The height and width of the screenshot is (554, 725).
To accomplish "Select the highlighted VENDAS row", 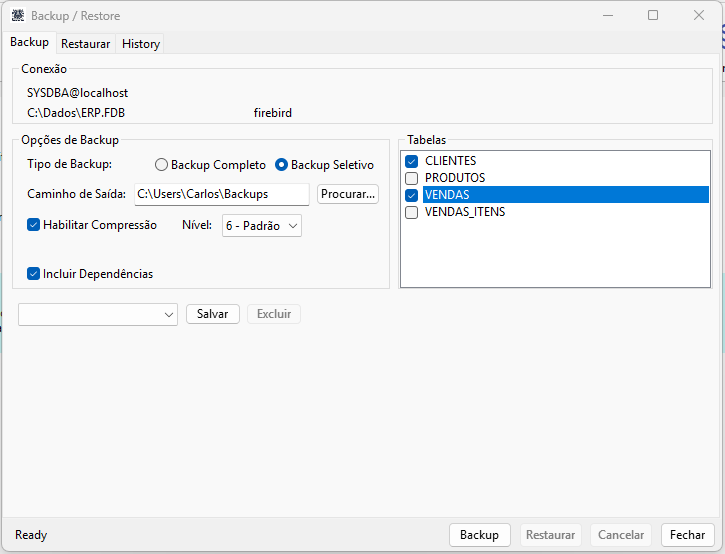I will click(x=565, y=195).
